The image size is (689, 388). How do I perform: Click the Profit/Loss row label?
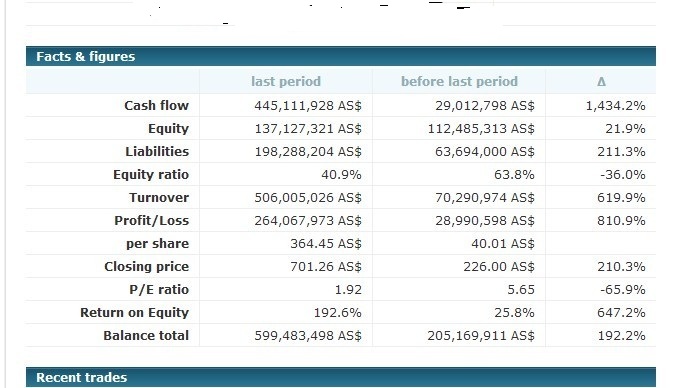tap(152, 220)
